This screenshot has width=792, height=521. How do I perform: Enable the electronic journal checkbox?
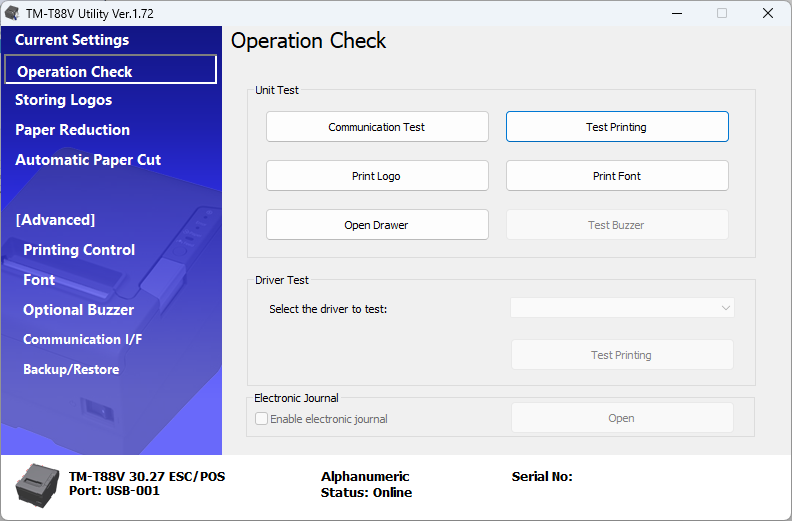point(261,418)
